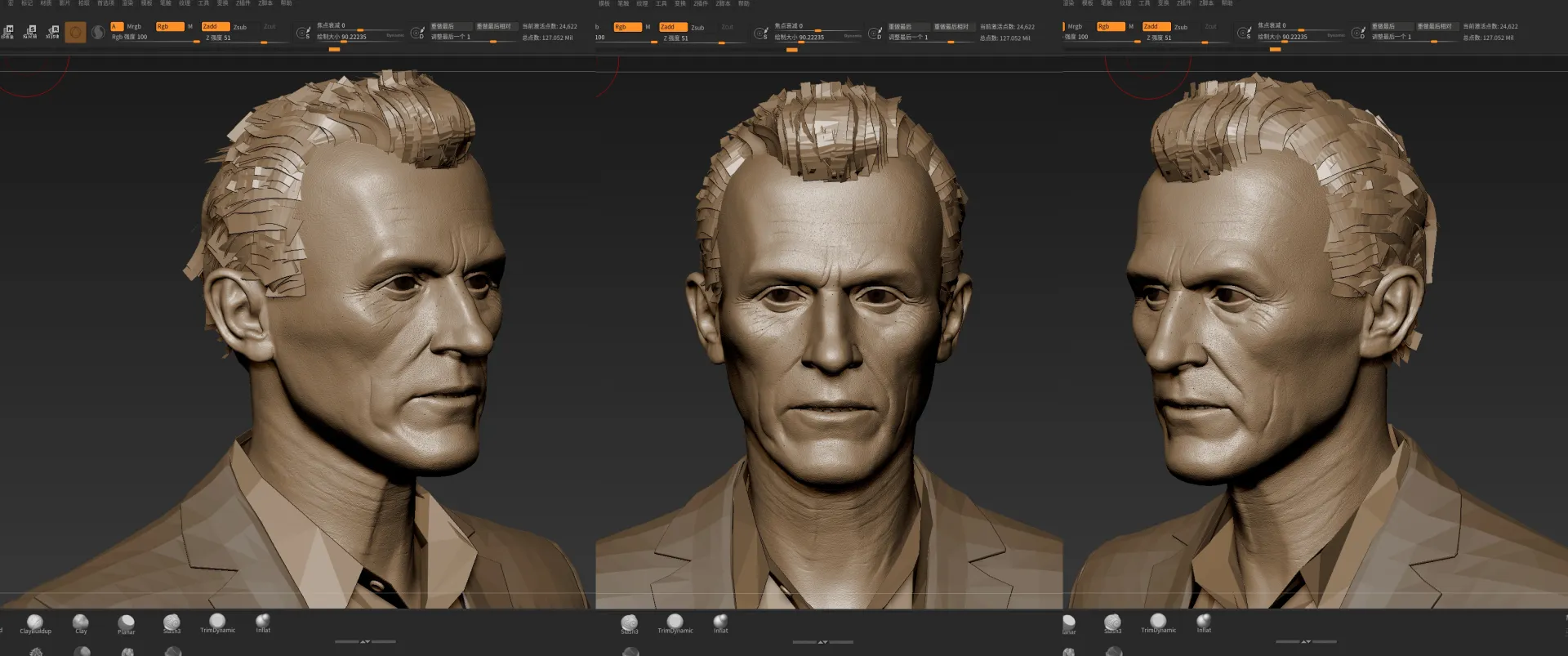Select the ClayBuildup brush
Screen dimensions: 1568x656
pos(35,623)
